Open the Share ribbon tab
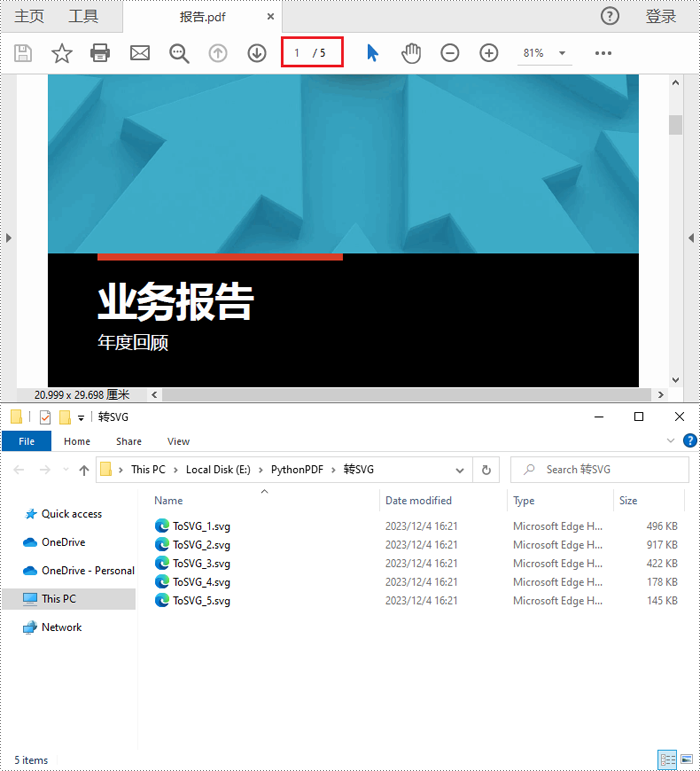Image resolution: width=700 pixels, height=771 pixels. 129,441
